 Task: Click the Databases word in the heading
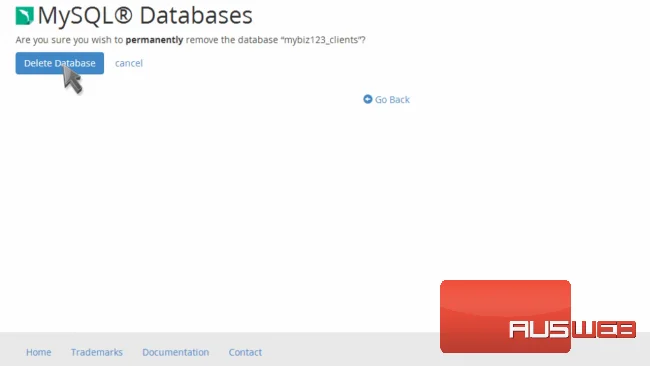[196, 16]
